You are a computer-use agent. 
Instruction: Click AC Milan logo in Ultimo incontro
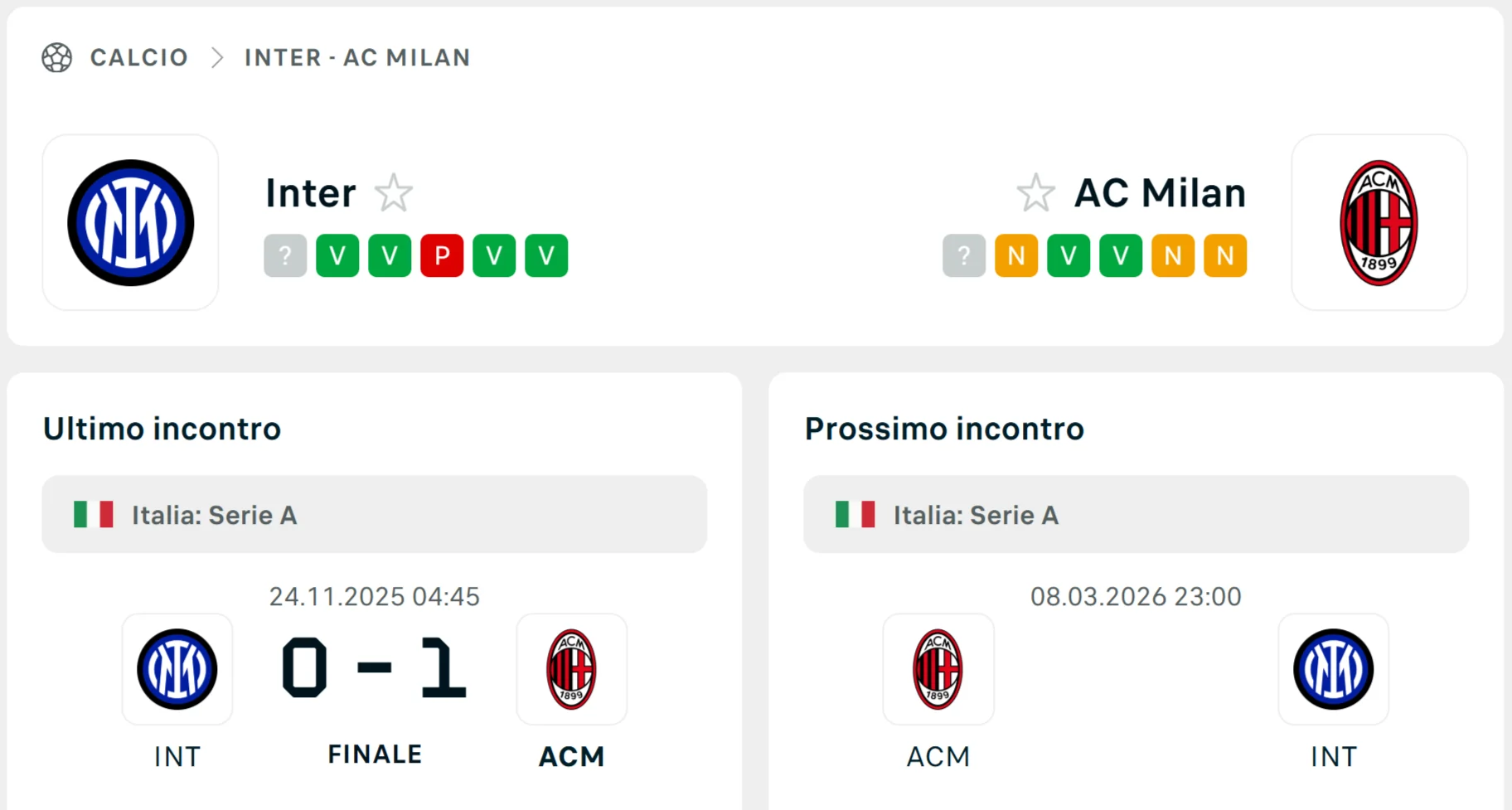(571, 669)
